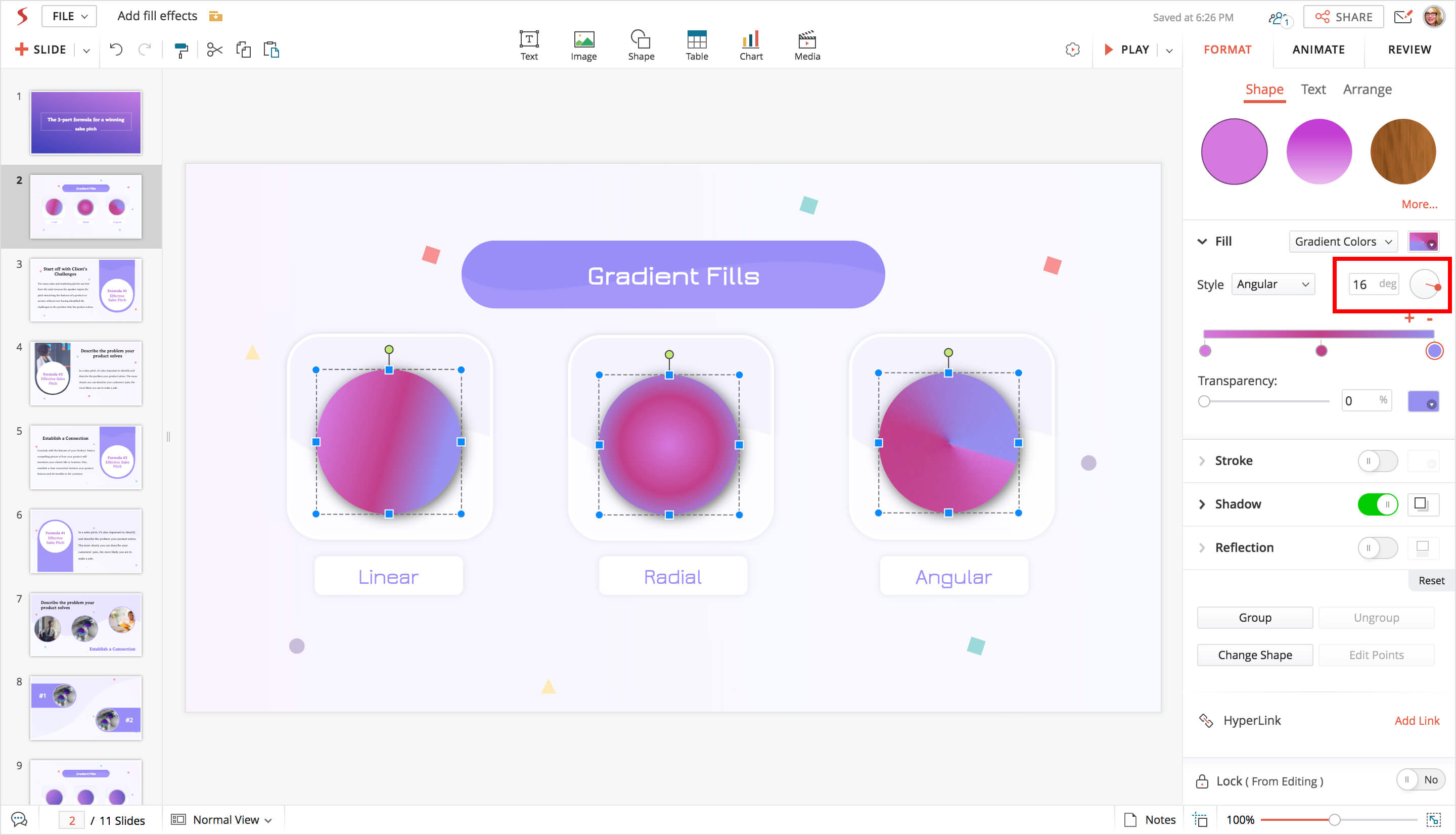Click the Add Link hyperlink
The width and height of the screenshot is (1456, 835).
click(1417, 720)
